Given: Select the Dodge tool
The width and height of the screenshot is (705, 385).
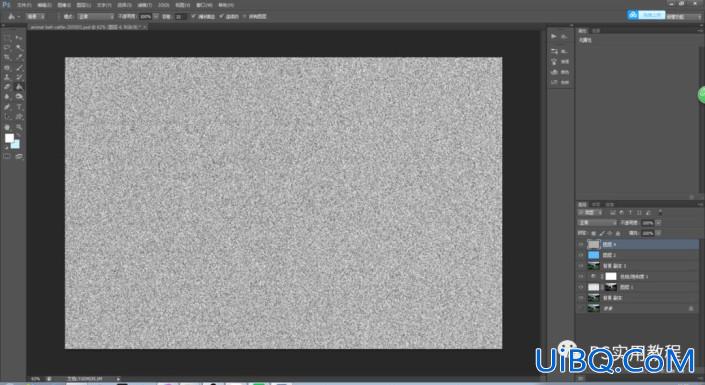Looking at the screenshot, I should coord(19,96).
